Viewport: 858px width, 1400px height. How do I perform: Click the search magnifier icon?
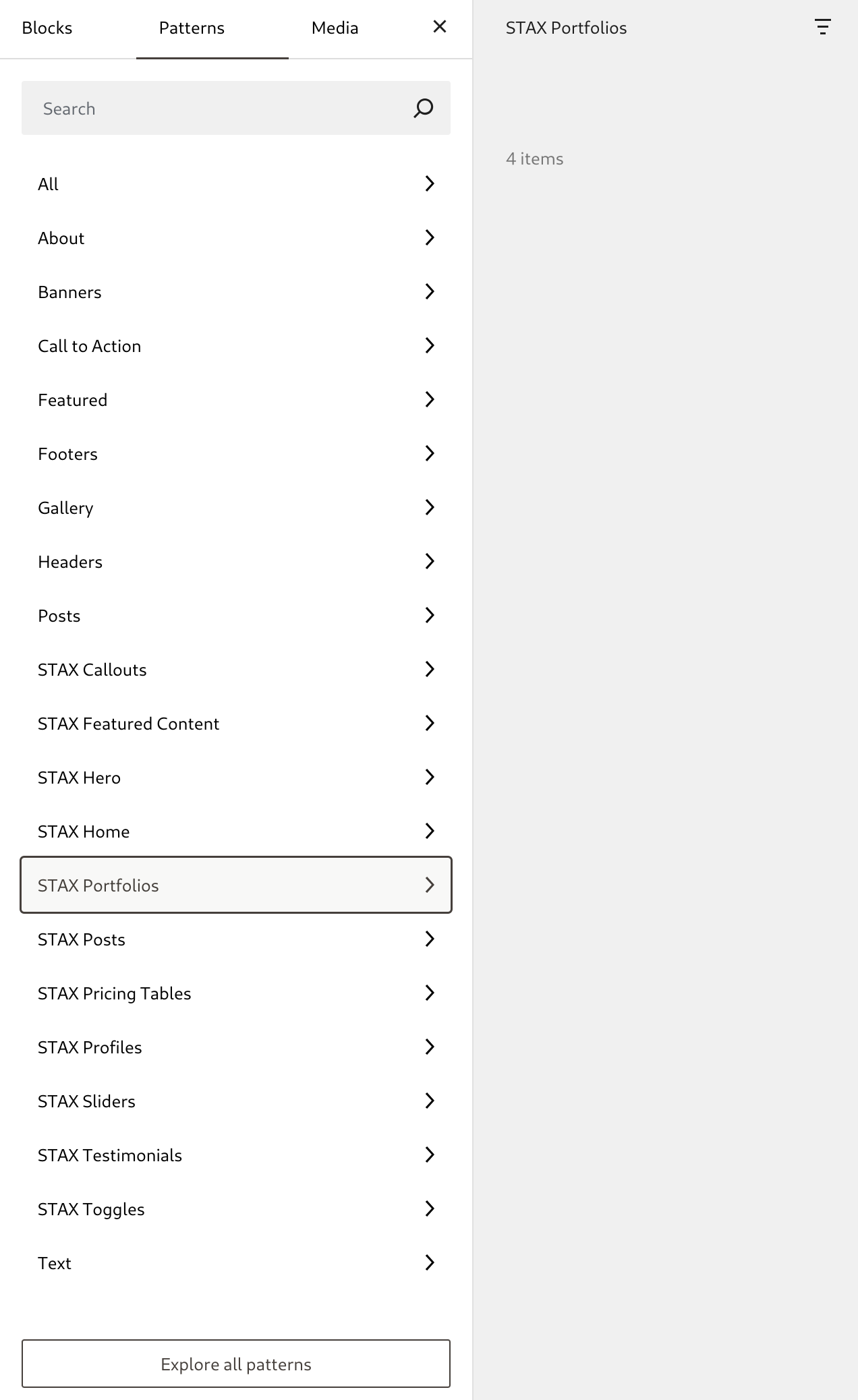point(423,108)
